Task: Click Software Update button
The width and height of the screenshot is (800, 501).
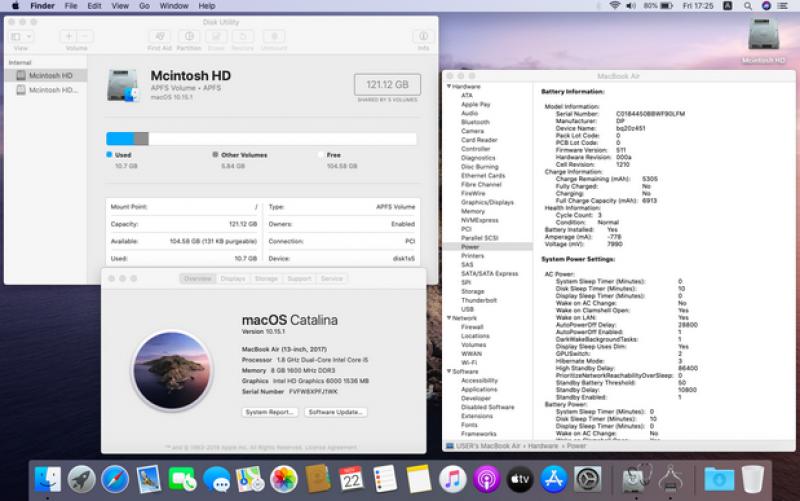Action: (336, 412)
